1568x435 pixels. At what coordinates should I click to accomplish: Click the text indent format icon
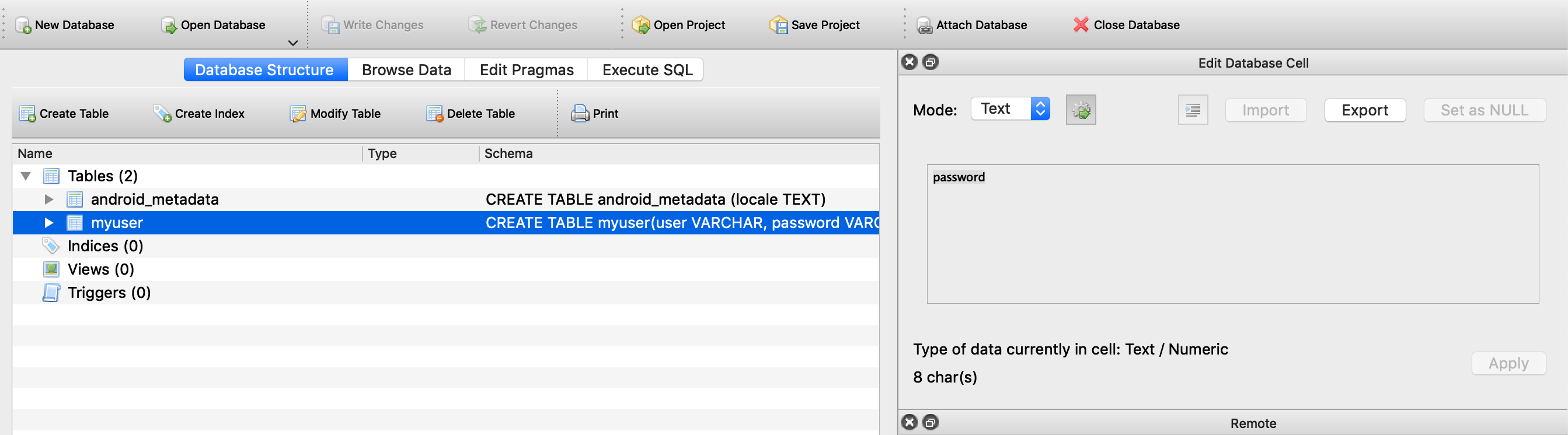pyautogui.click(x=1193, y=110)
